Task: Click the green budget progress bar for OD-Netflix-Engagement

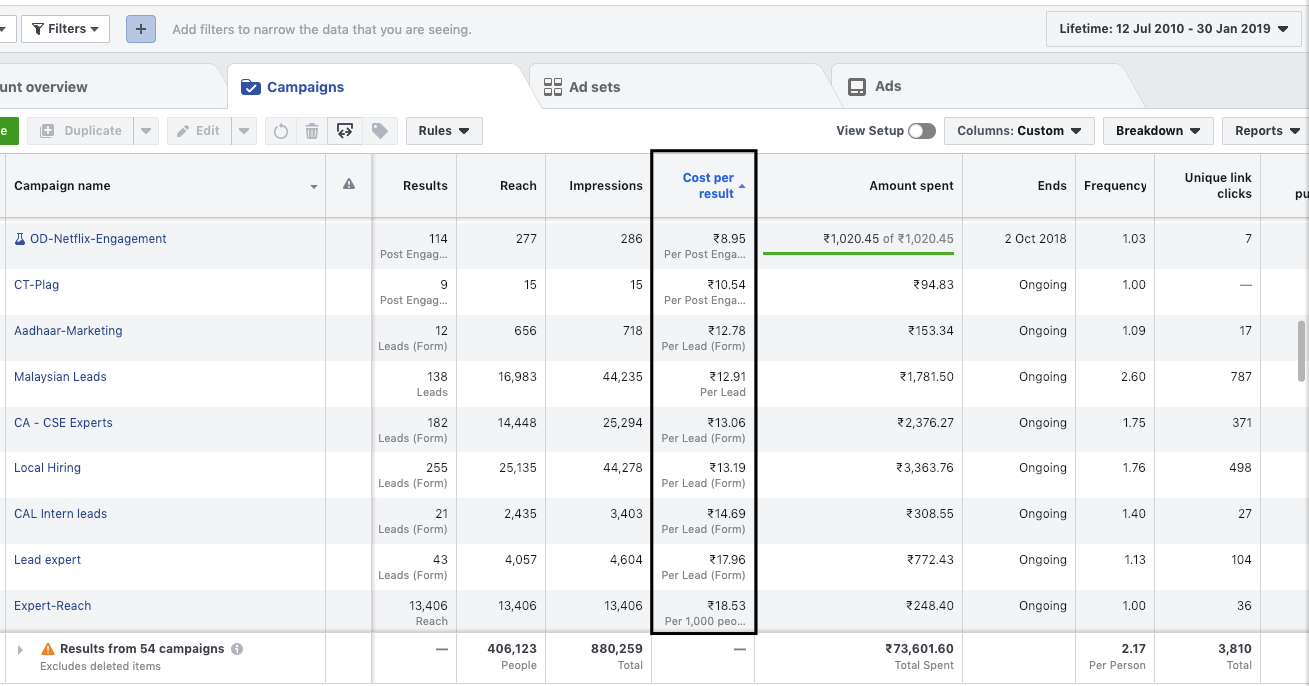Action: click(x=858, y=253)
